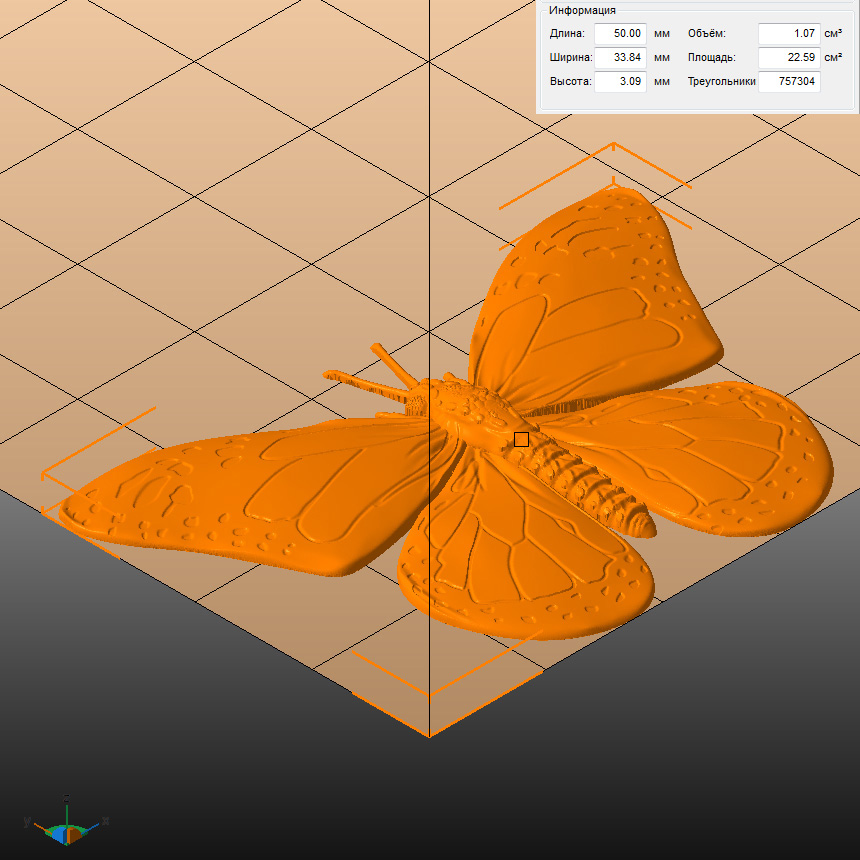Viewport: 860px width, 860px height.
Task: Click the tip of the butterfly's abdomen
Action: [645, 523]
